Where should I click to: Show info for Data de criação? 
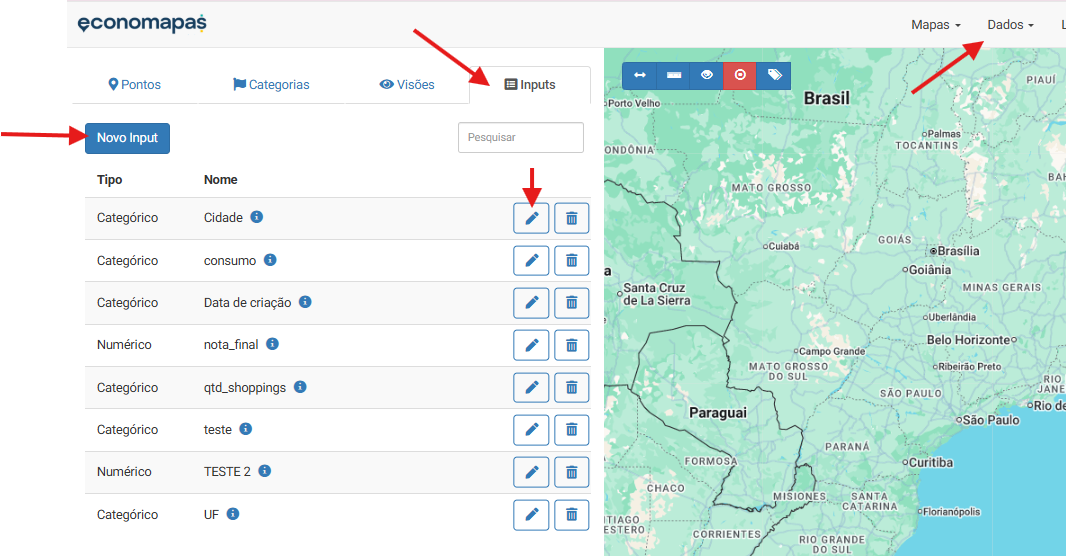coord(305,302)
